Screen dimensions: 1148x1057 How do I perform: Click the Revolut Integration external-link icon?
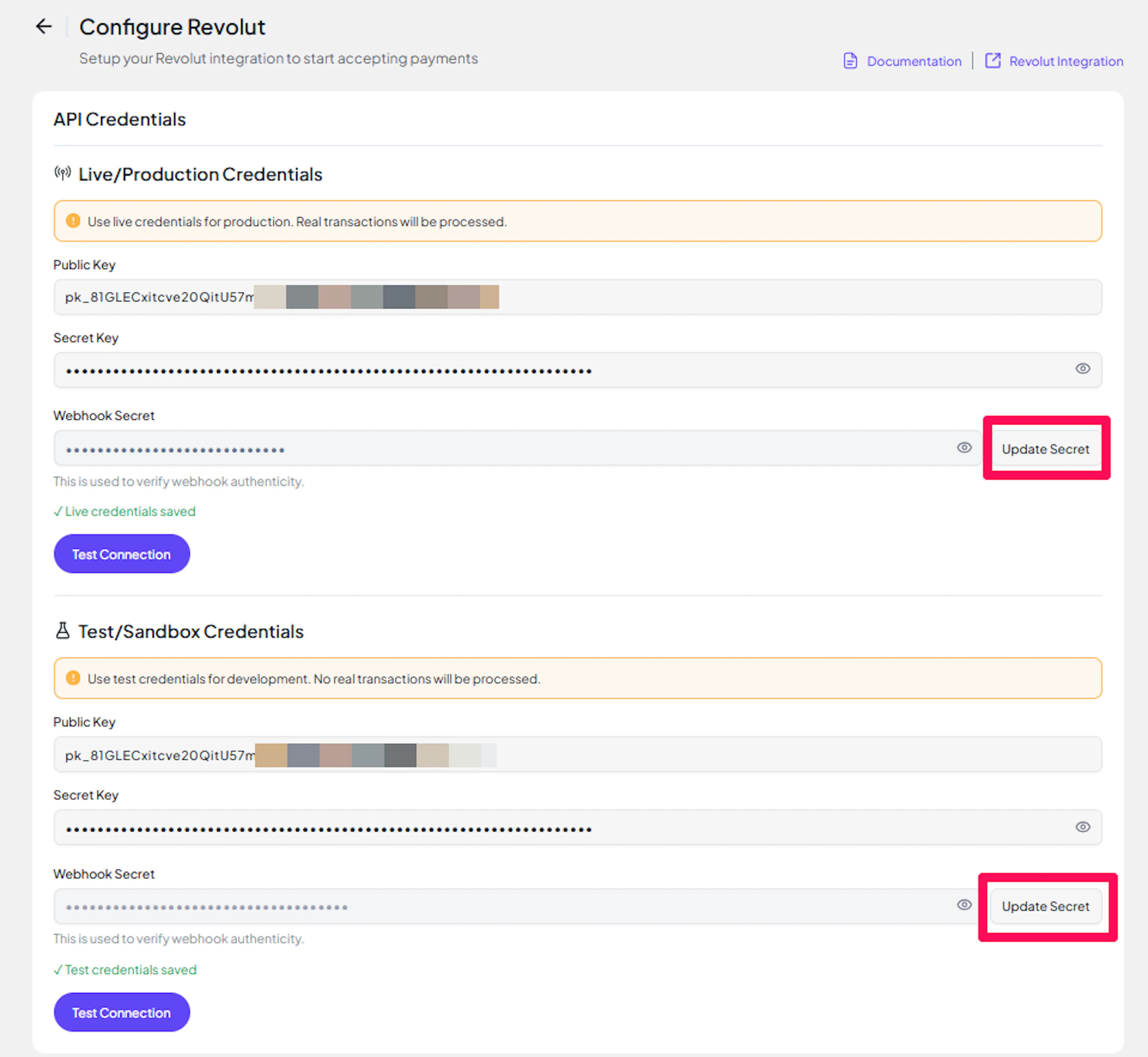click(x=993, y=61)
